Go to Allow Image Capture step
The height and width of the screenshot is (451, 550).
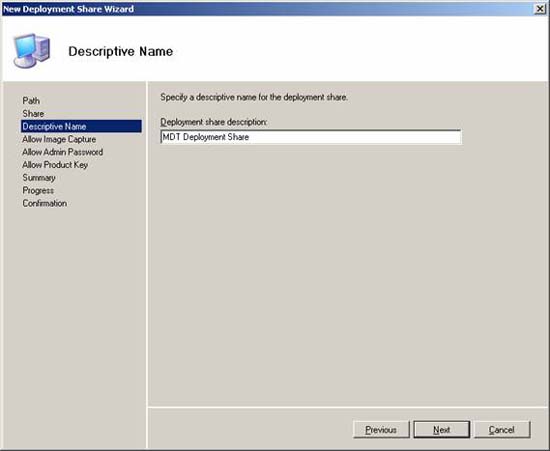[59, 139]
